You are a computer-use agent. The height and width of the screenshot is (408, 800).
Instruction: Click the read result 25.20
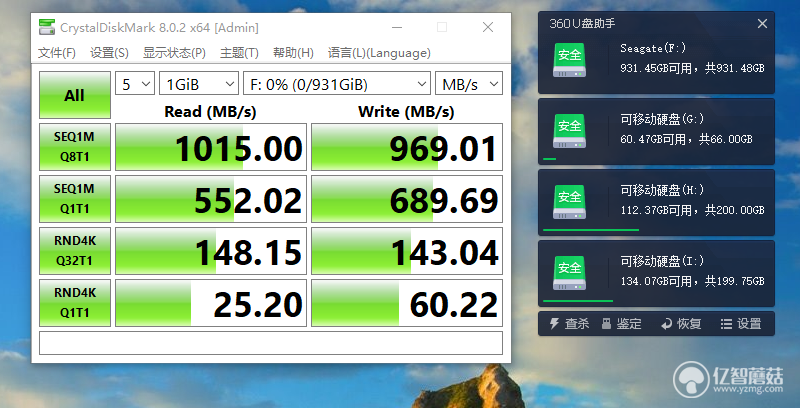point(211,303)
